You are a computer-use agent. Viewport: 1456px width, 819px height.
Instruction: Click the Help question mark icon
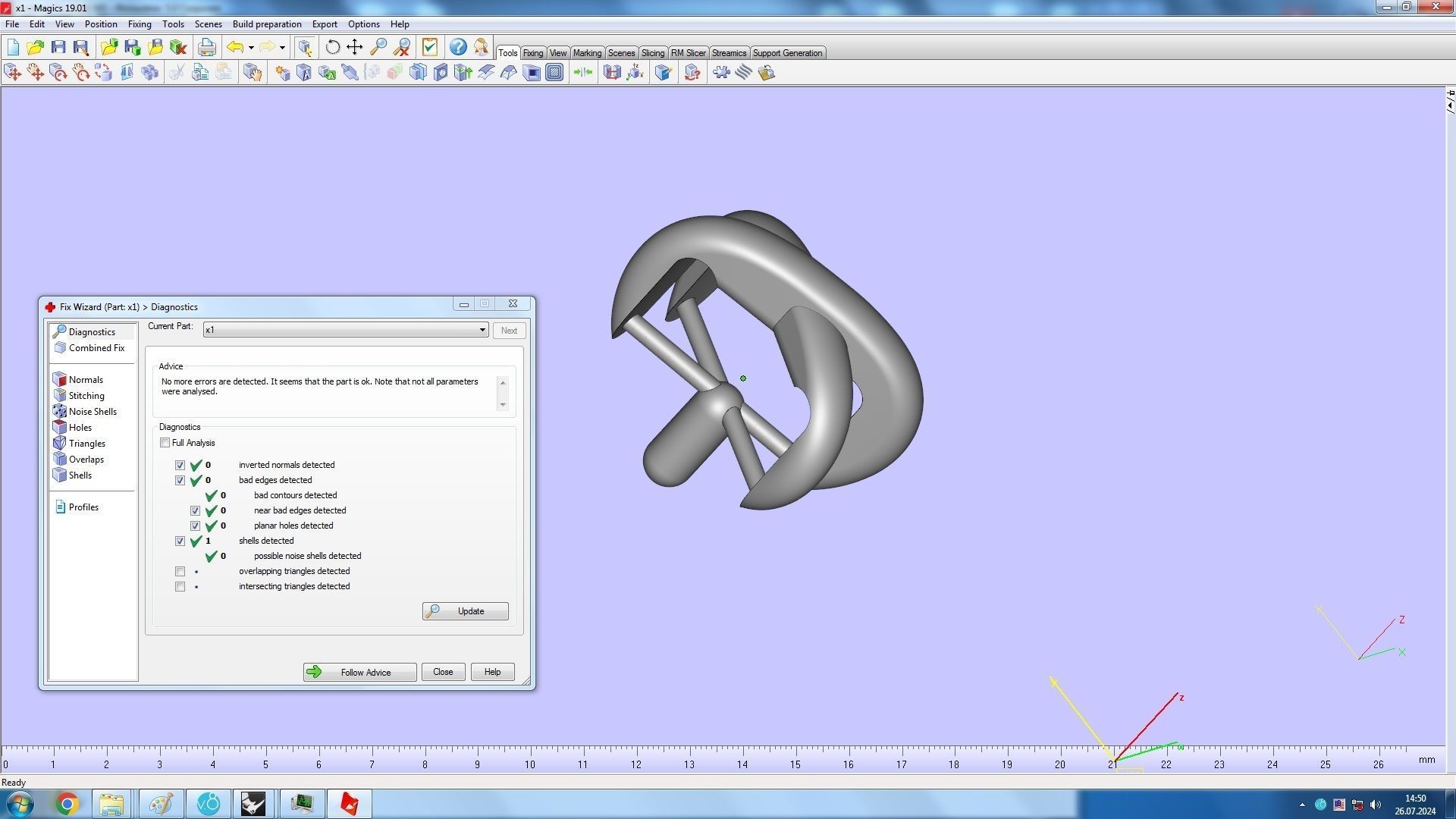[458, 47]
